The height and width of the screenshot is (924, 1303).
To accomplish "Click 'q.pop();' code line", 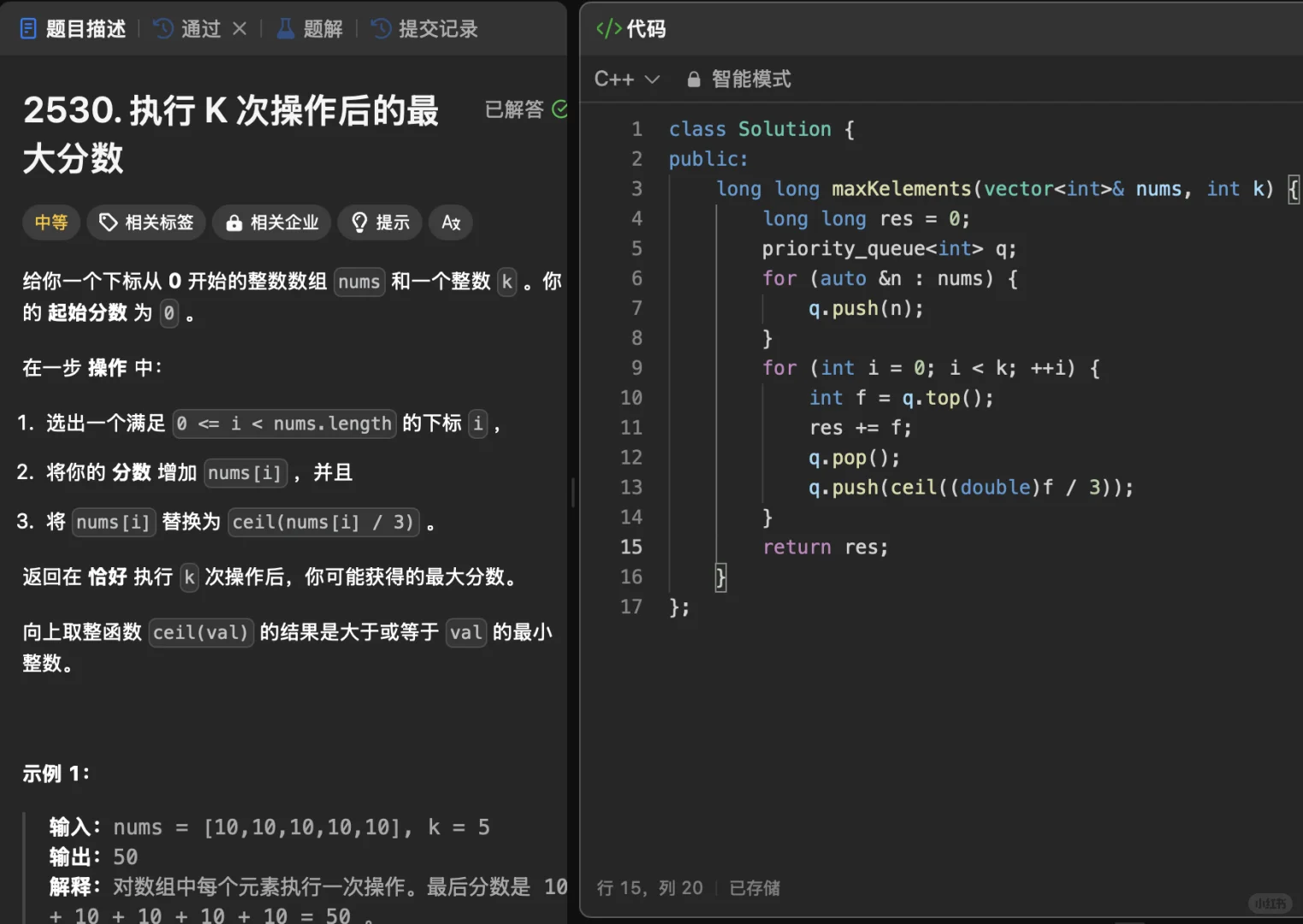I will (x=854, y=458).
